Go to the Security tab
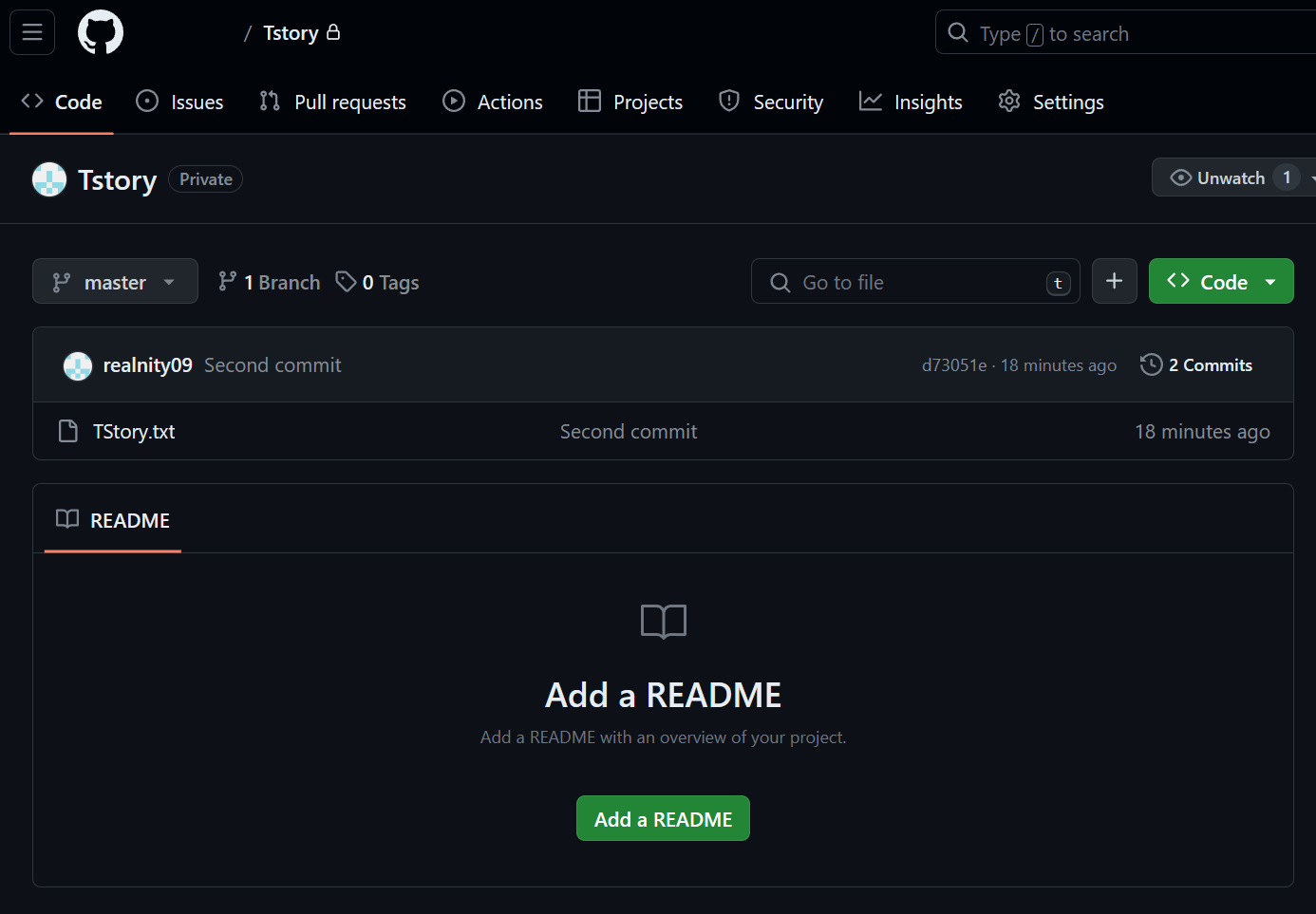The image size is (1316, 914). pyautogui.click(x=771, y=102)
